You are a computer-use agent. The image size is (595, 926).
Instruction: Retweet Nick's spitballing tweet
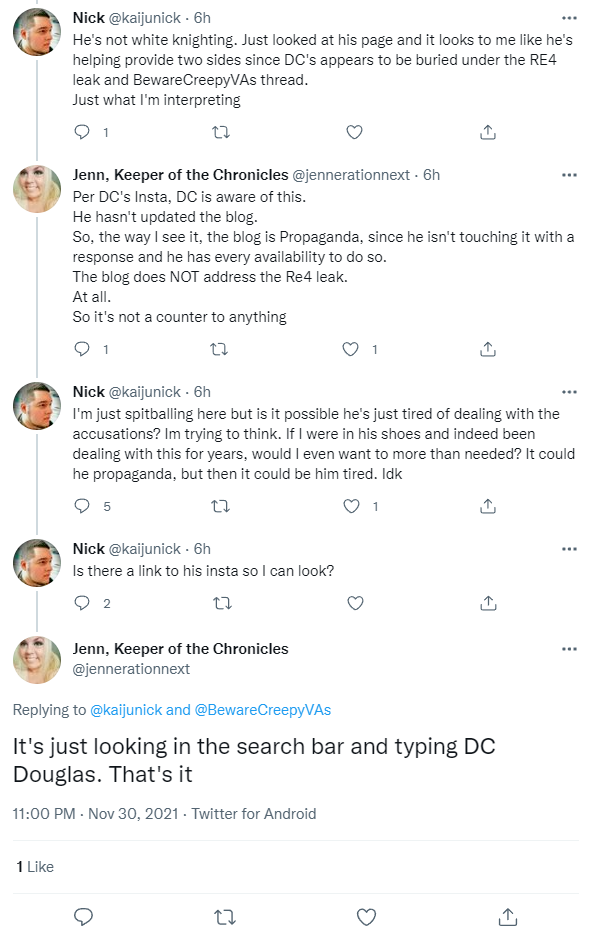(221, 506)
